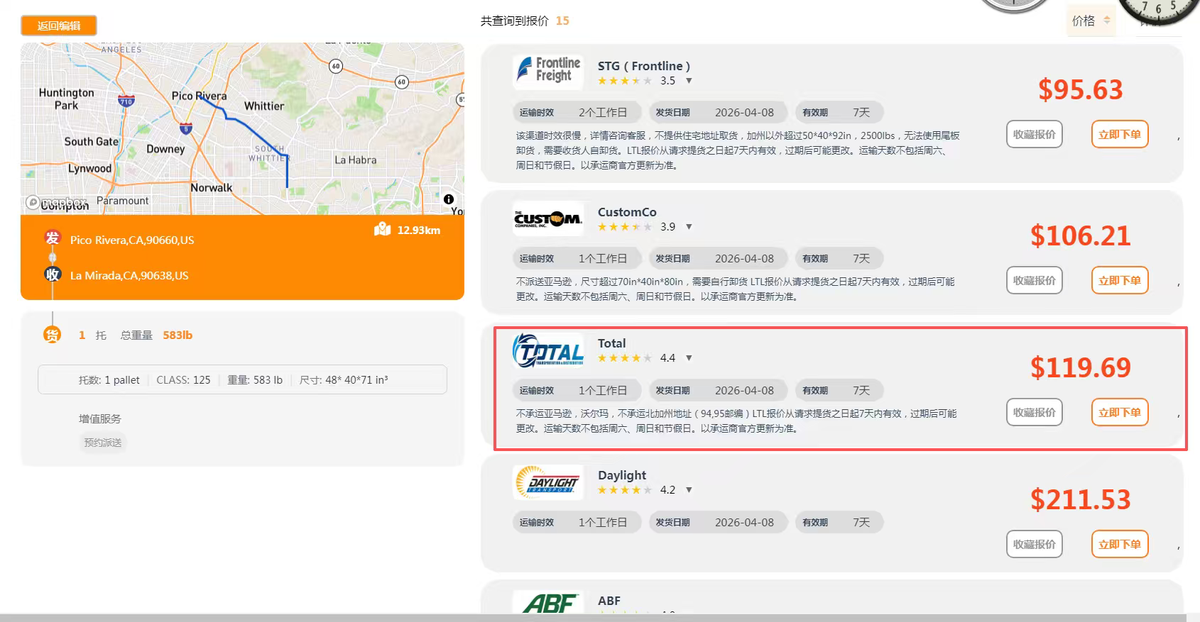1200x622 pixels.
Task: Order the $95.63 STG quote now
Action: [1120, 134]
